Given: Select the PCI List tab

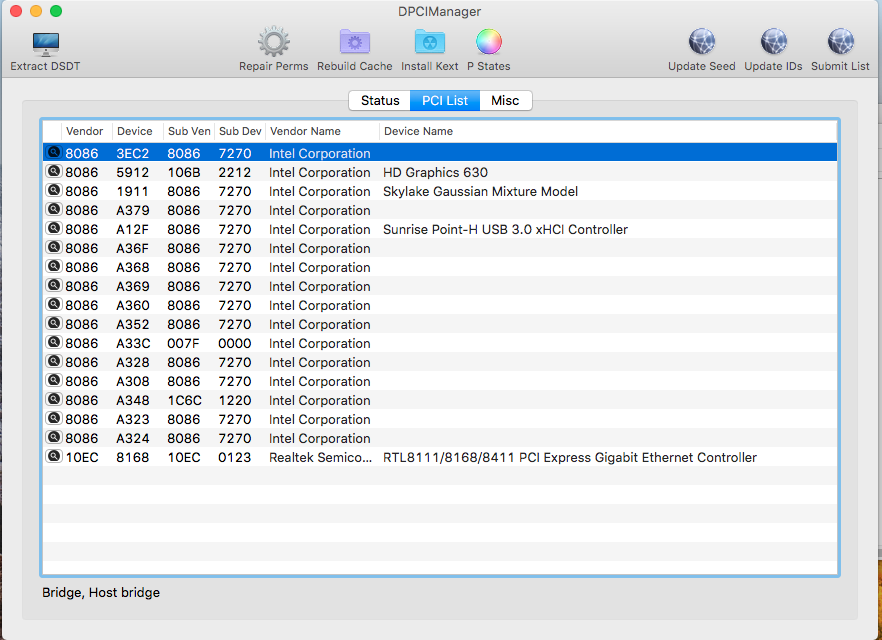Looking at the screenshot, I should pos(445,101).
